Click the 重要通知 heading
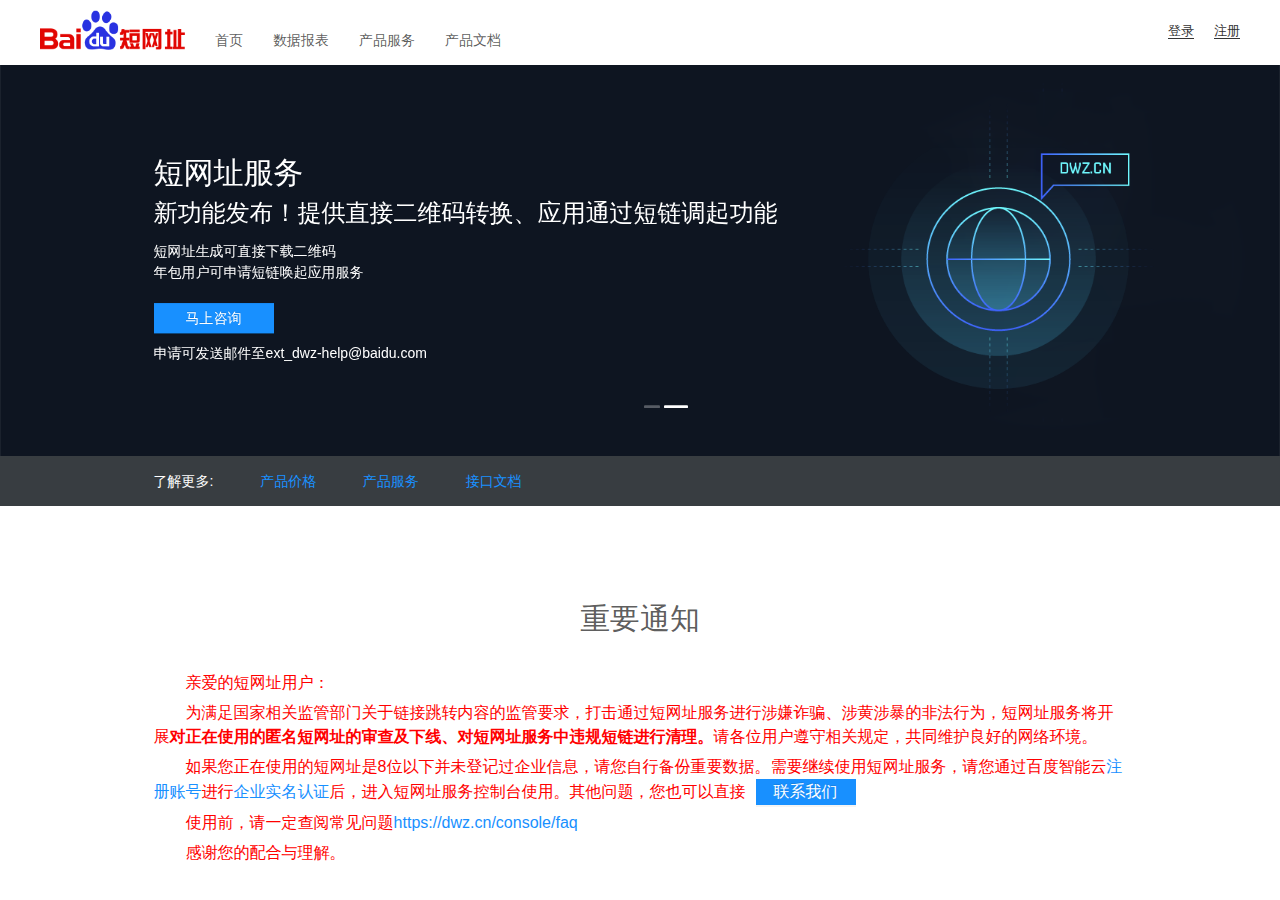The height and width of the screenshot is (900, 1280). [x=640, y=619]
